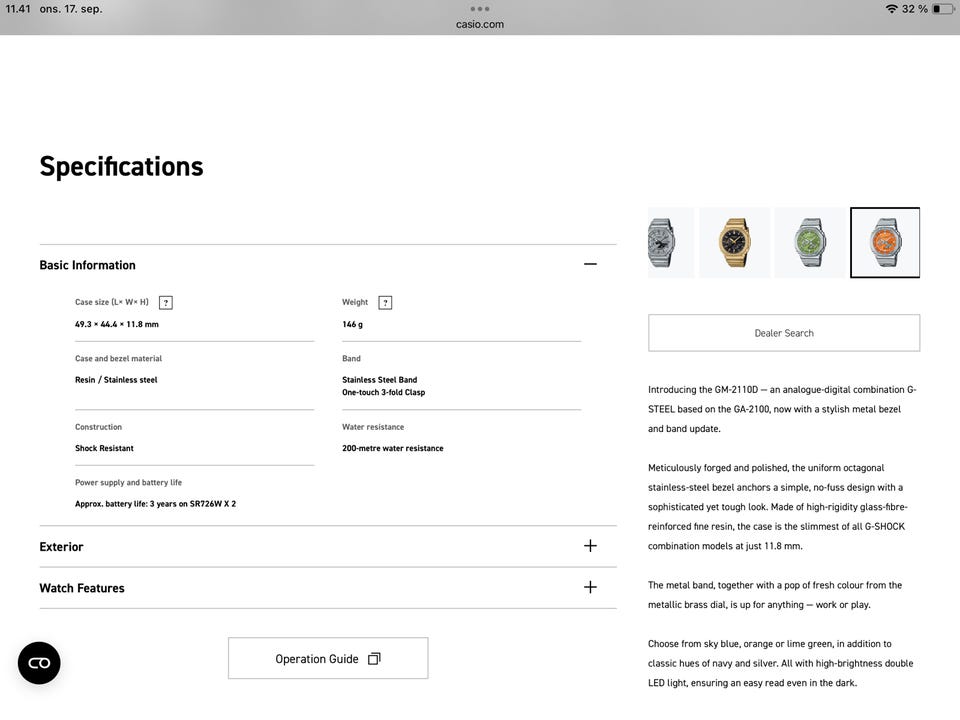
Task: Select the green dial watch thumbnail
Action: pyautogui.click(x=809, y=242)
